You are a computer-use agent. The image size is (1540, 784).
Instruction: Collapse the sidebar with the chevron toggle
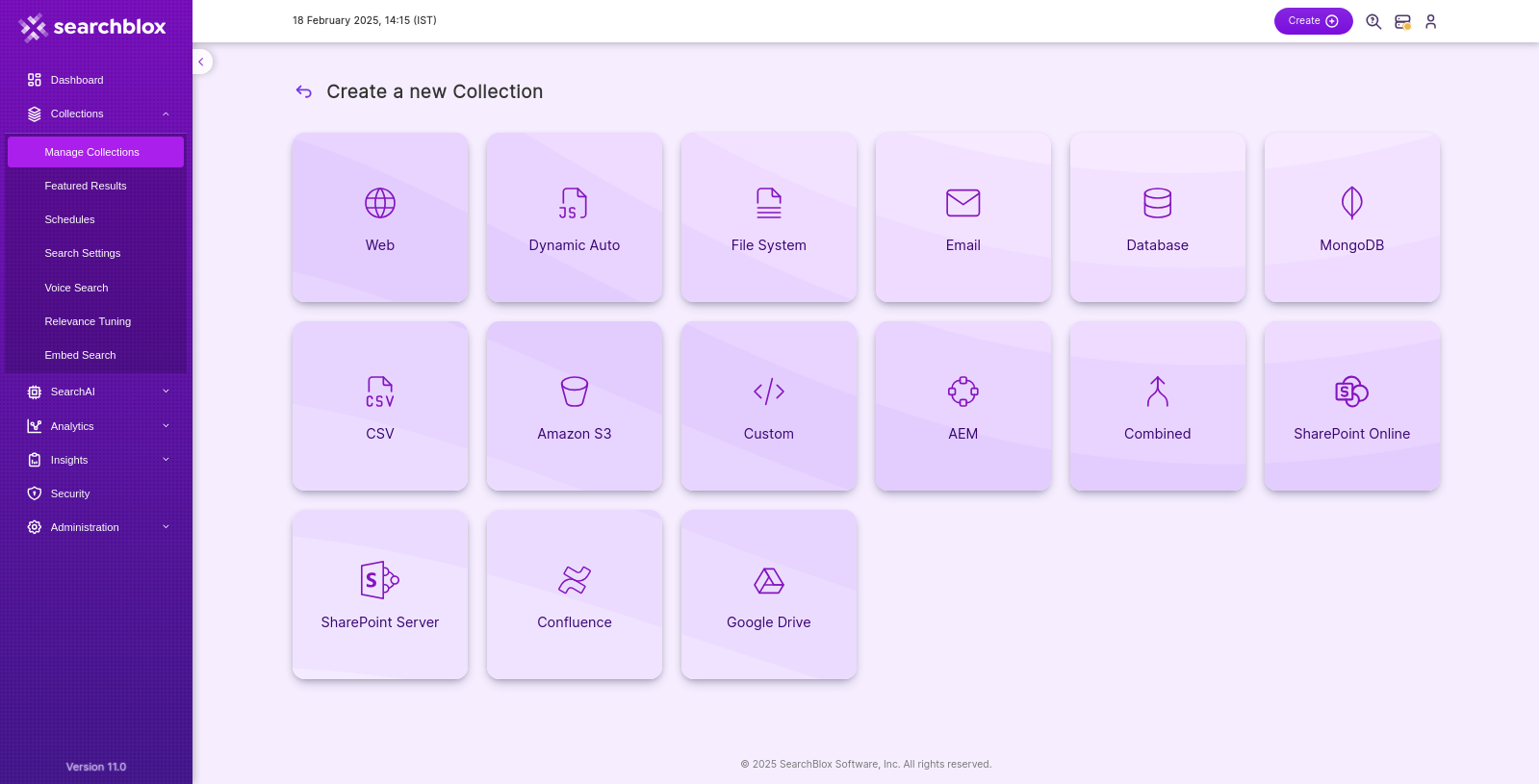201,62
